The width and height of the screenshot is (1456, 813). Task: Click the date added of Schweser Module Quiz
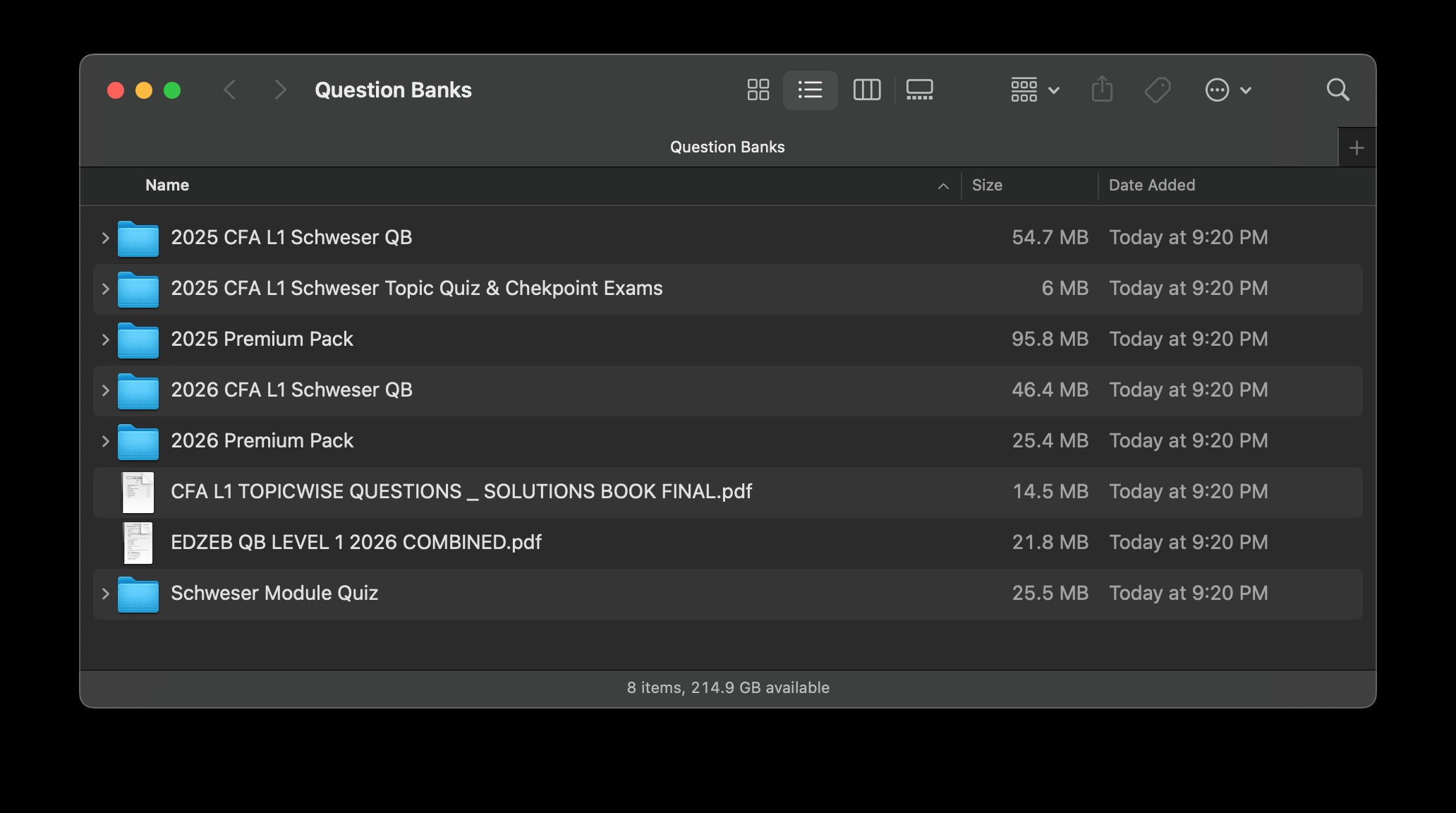(1189, 593)
